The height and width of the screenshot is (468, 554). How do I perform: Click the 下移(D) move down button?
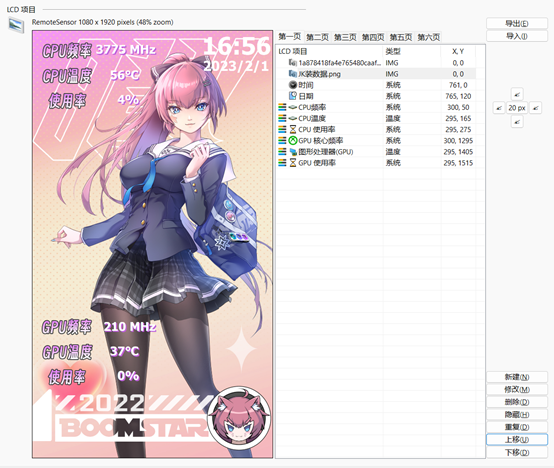click(x=517, y=452)
